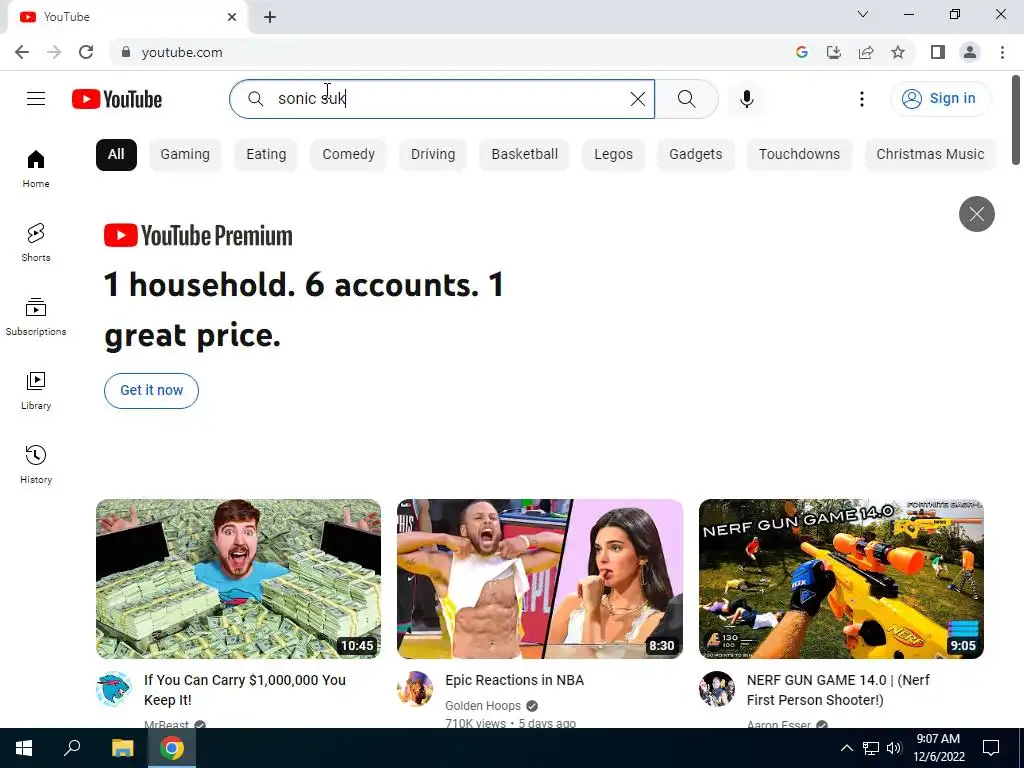Open the notification center icon

coord(991,748)
